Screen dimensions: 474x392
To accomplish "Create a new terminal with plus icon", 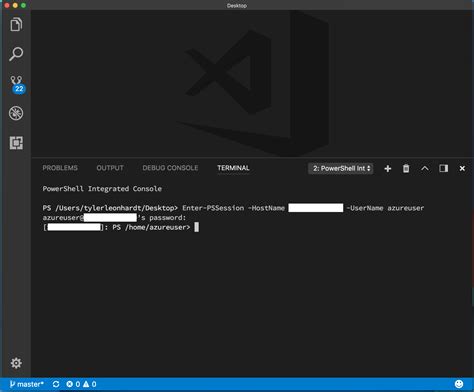I will coord(387,169).
